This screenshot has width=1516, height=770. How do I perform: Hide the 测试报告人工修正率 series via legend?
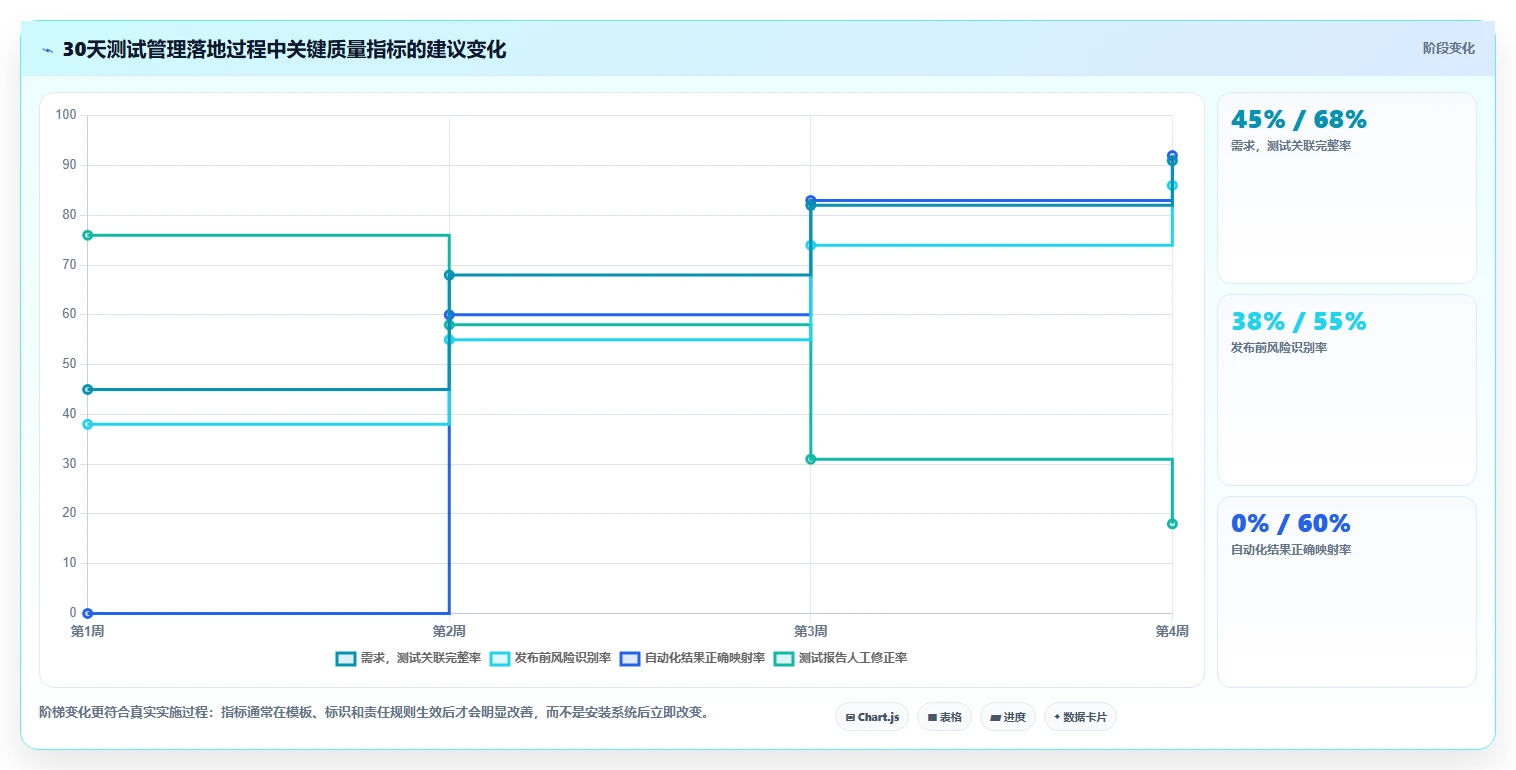[x=840, y=658]
